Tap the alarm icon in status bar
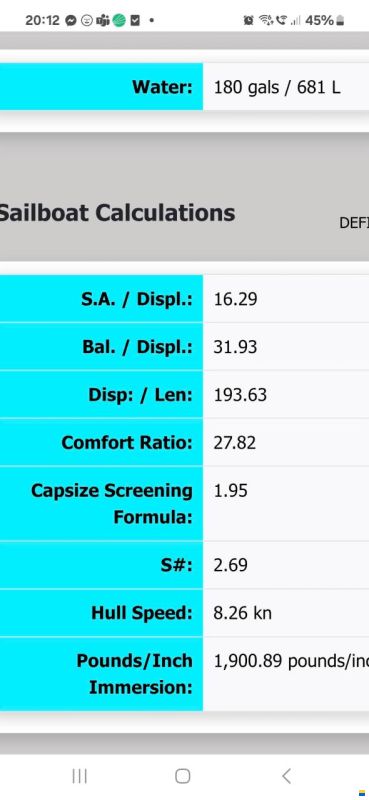The height and width of the screenshot is (800, 369). [249, 20]
